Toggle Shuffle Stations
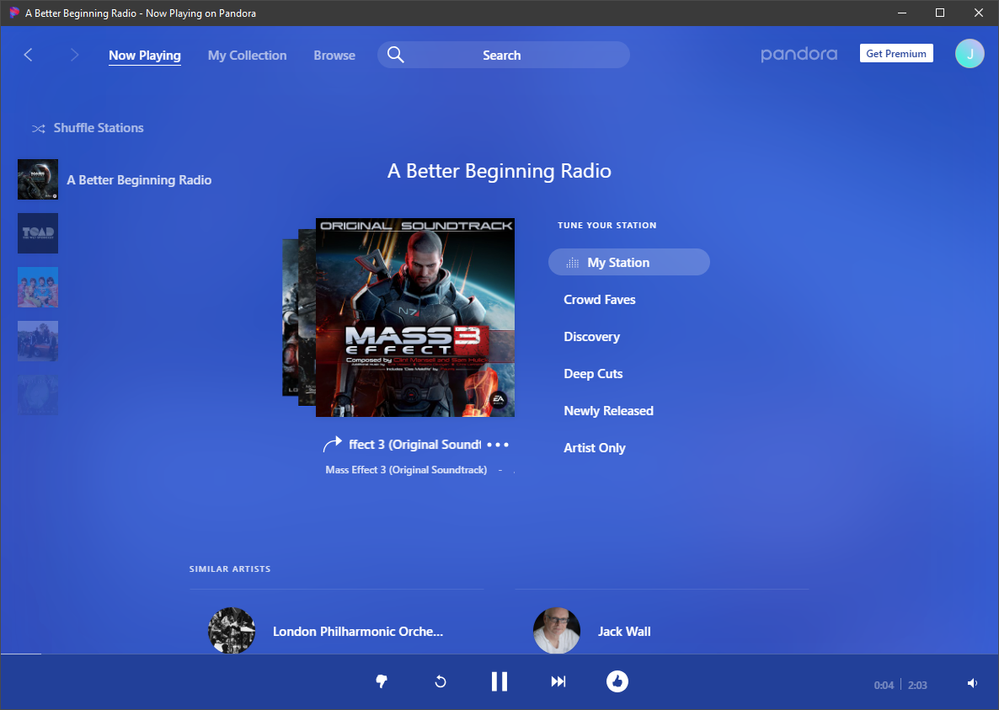999x710 pixels. click(x=88, y=128)
